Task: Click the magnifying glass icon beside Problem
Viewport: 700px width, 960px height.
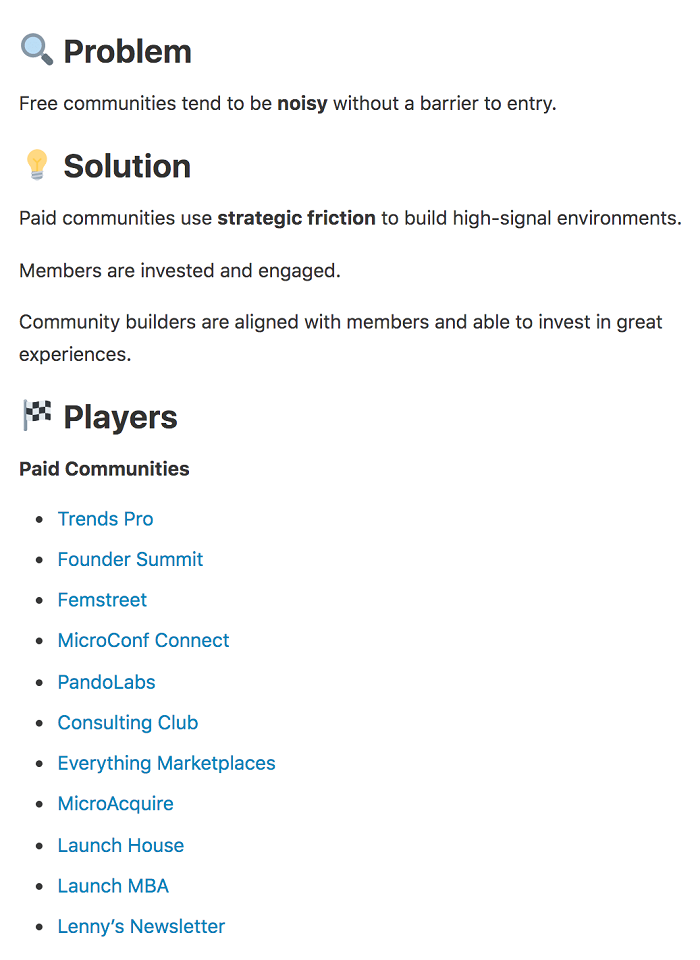Action: [x=36, y=50]
